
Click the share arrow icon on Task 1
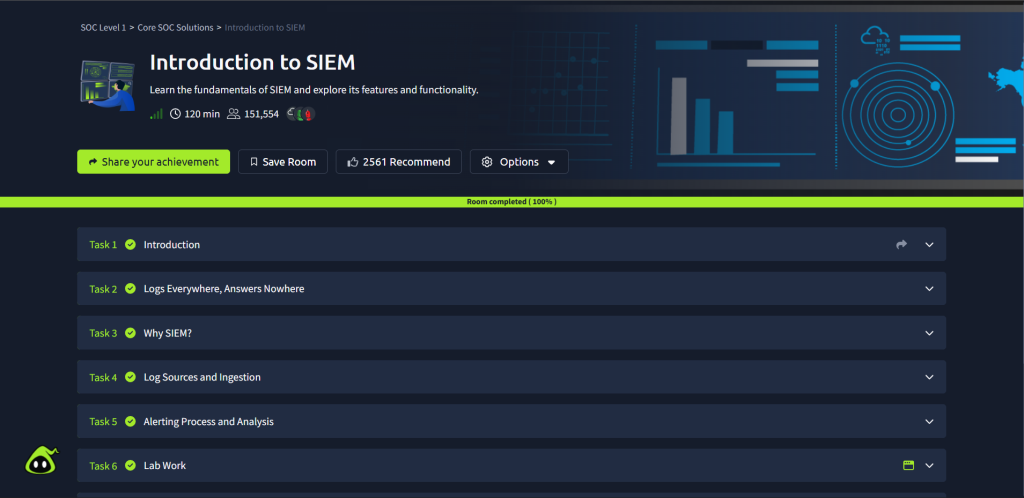901,245
